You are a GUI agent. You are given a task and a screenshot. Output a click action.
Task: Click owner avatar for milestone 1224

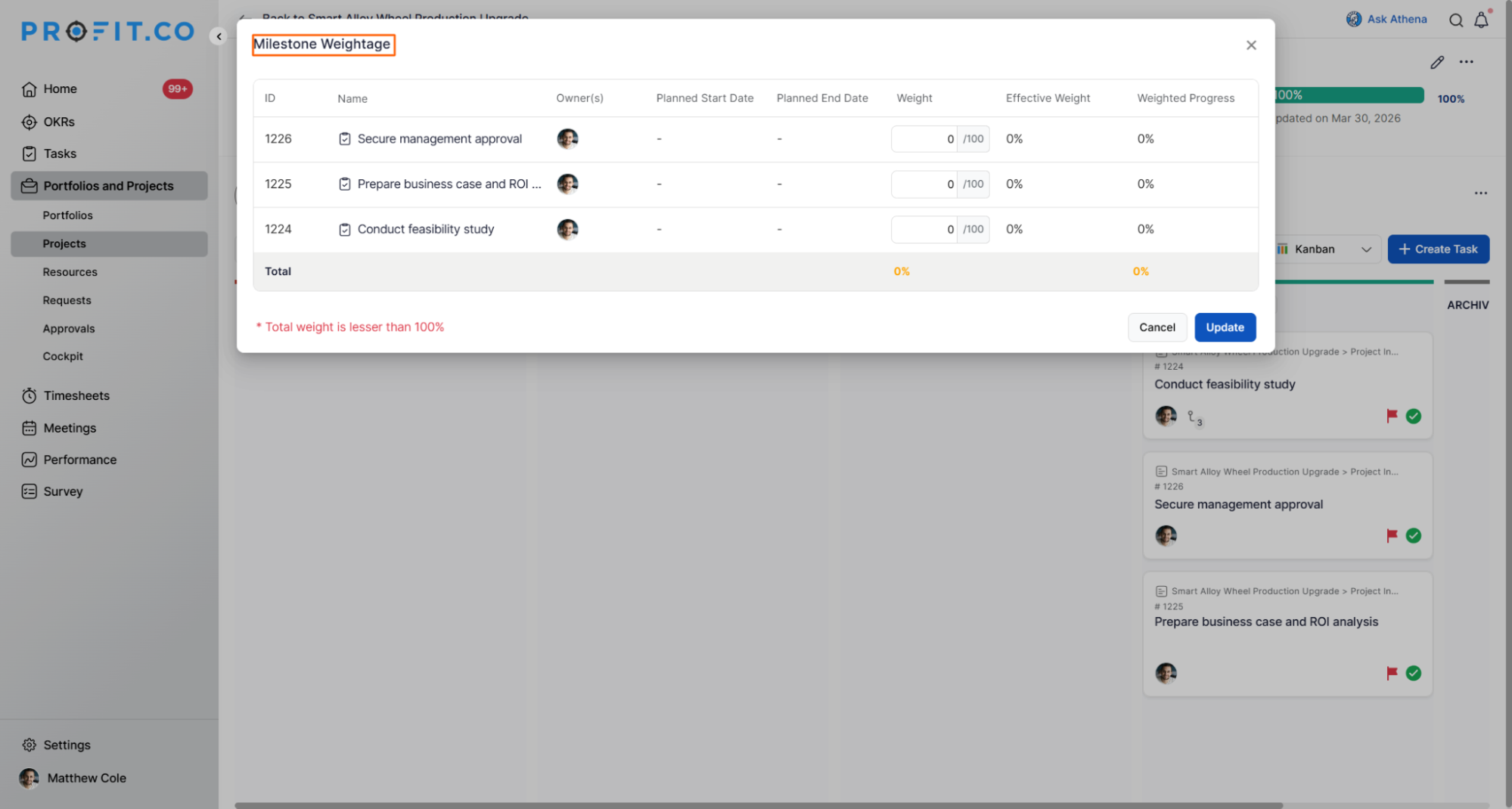tap(567, 229)
